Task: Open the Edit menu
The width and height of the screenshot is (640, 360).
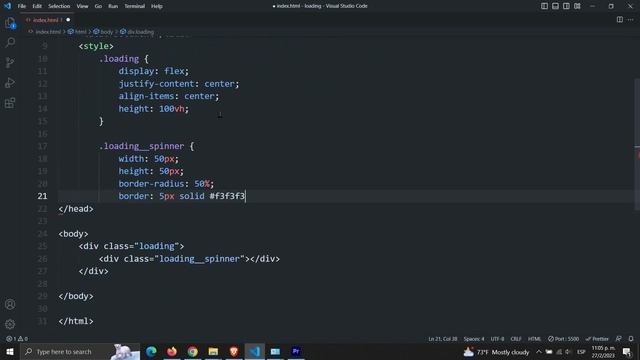Action: [37, 6]
